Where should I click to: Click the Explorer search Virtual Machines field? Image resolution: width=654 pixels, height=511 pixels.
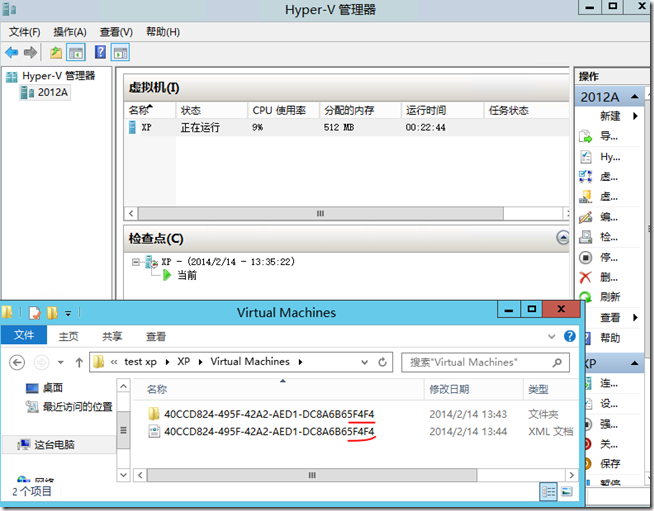485,362
